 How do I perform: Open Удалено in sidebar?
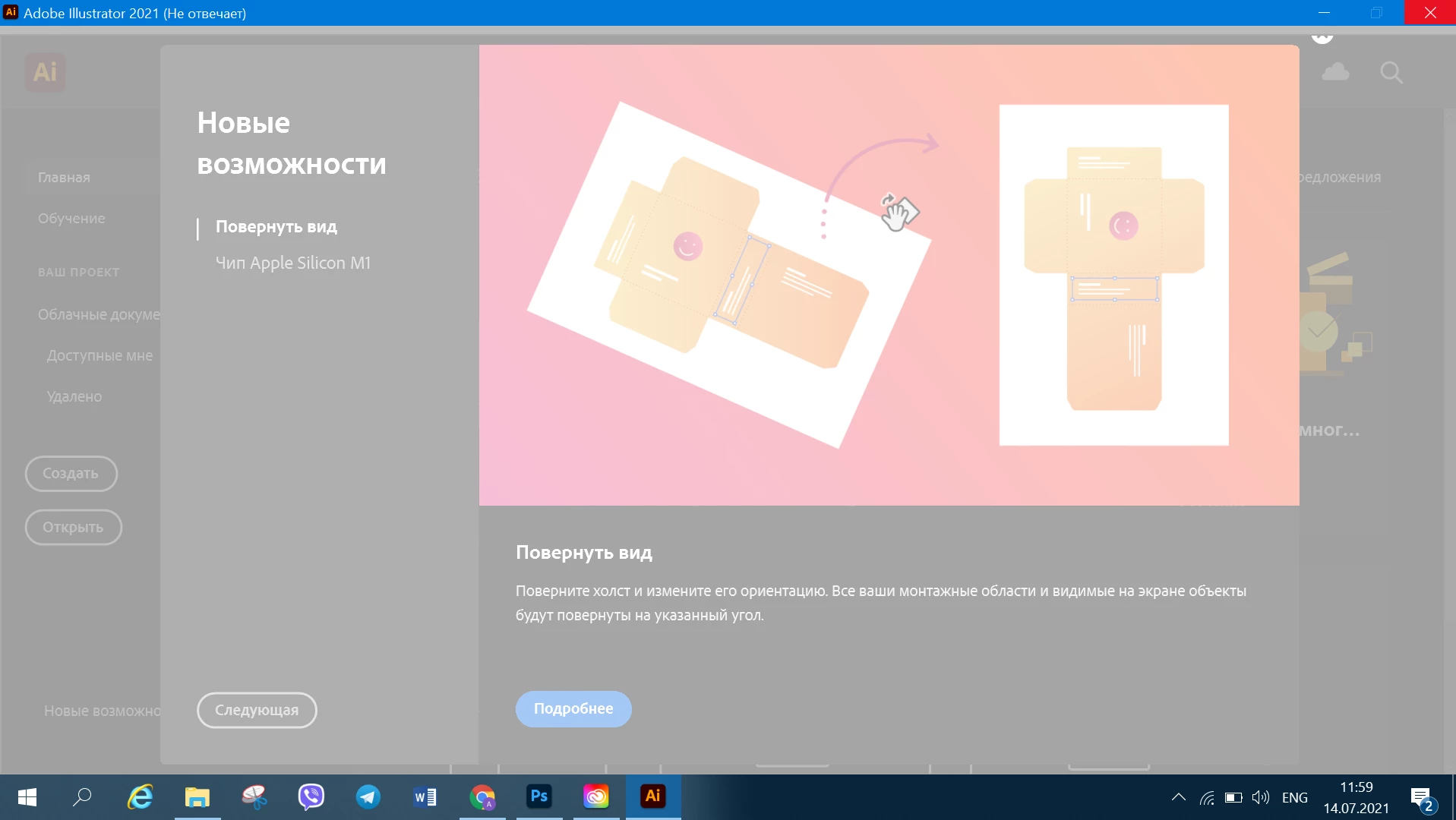74,397
